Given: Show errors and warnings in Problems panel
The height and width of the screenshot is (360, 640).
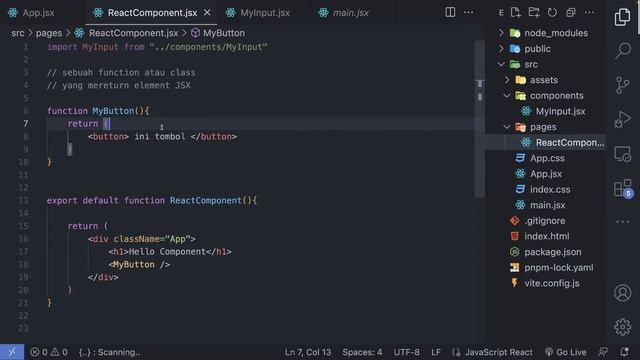Looking at the screenshot, I should (x=49, y=352).
